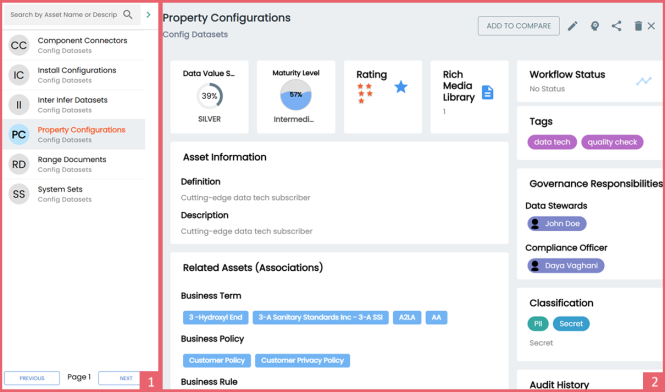Select Component Connectors in asset list

click(74, 45)
